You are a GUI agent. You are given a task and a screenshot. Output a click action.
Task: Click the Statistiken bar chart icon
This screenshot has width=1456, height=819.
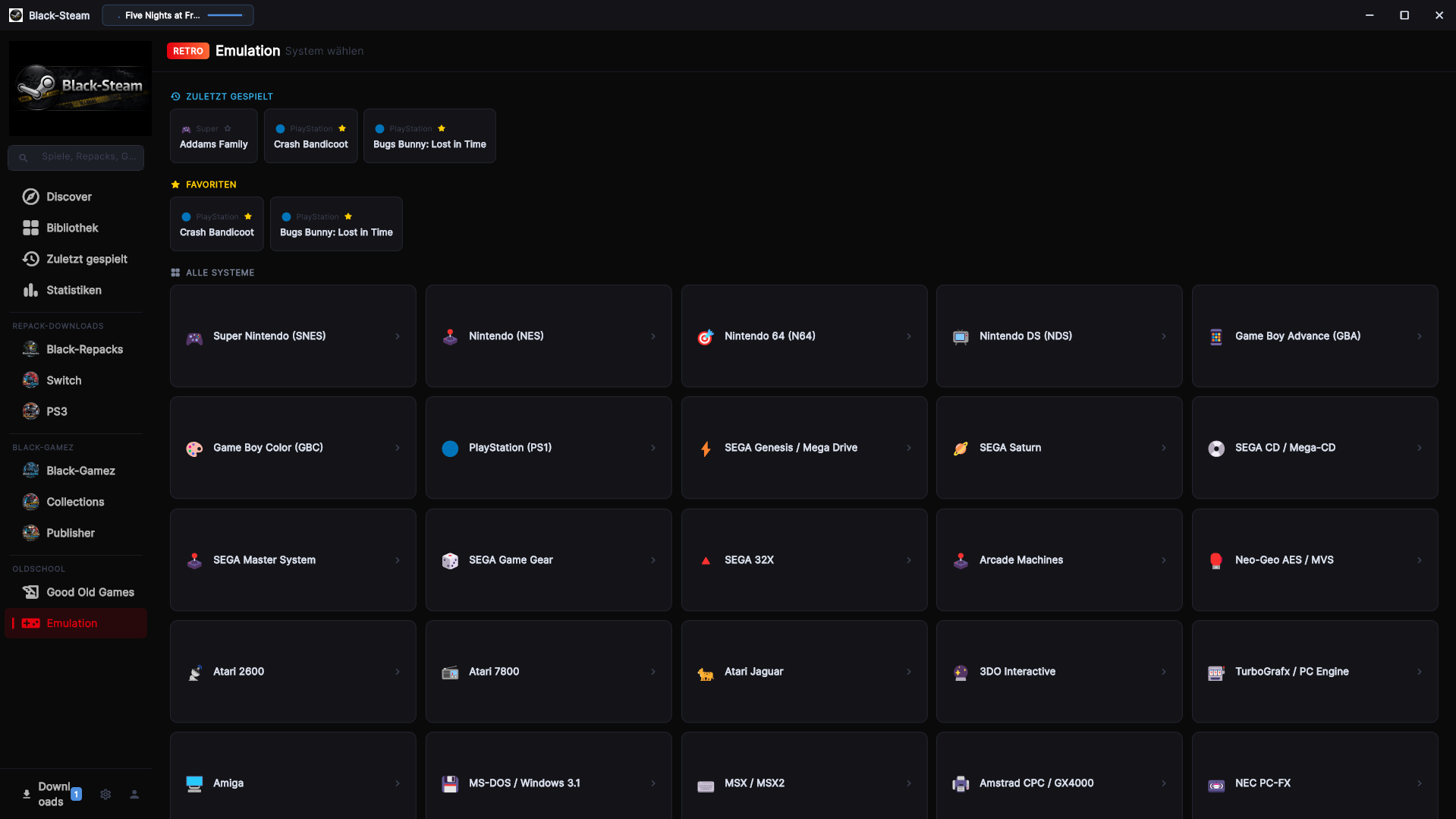click(x=30, y=290)
